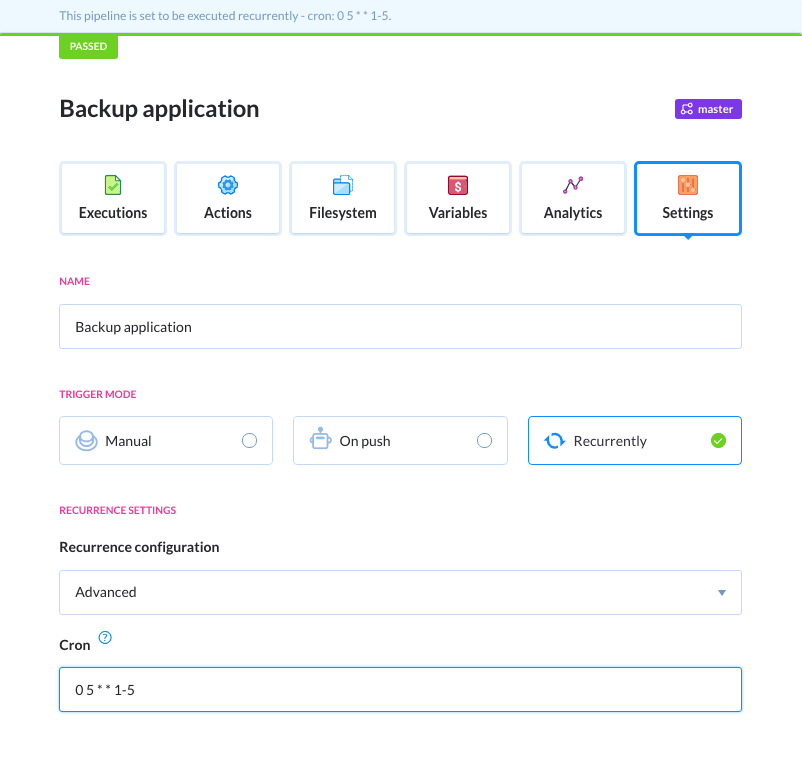Click the Name field with Backup application
This screenshot has height=757, width=802.
point(400,327)
